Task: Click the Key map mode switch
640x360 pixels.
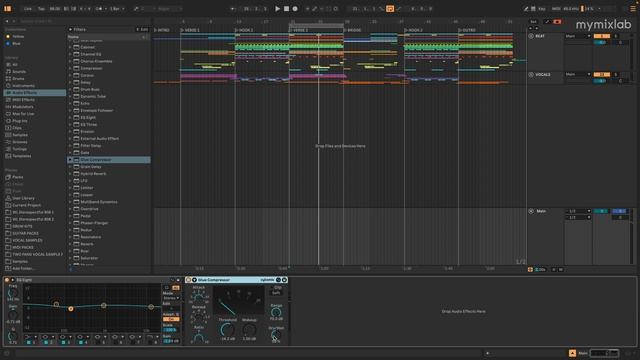Action: tap(542, 9)
